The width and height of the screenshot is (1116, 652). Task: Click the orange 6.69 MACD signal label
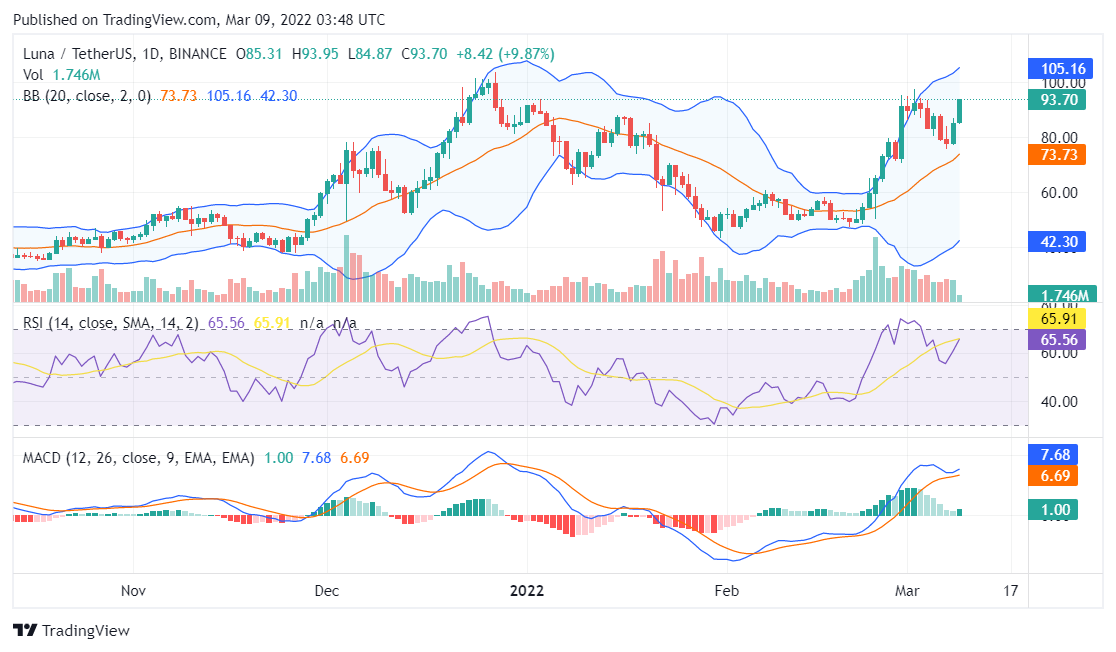click(x=1056, y=475)
